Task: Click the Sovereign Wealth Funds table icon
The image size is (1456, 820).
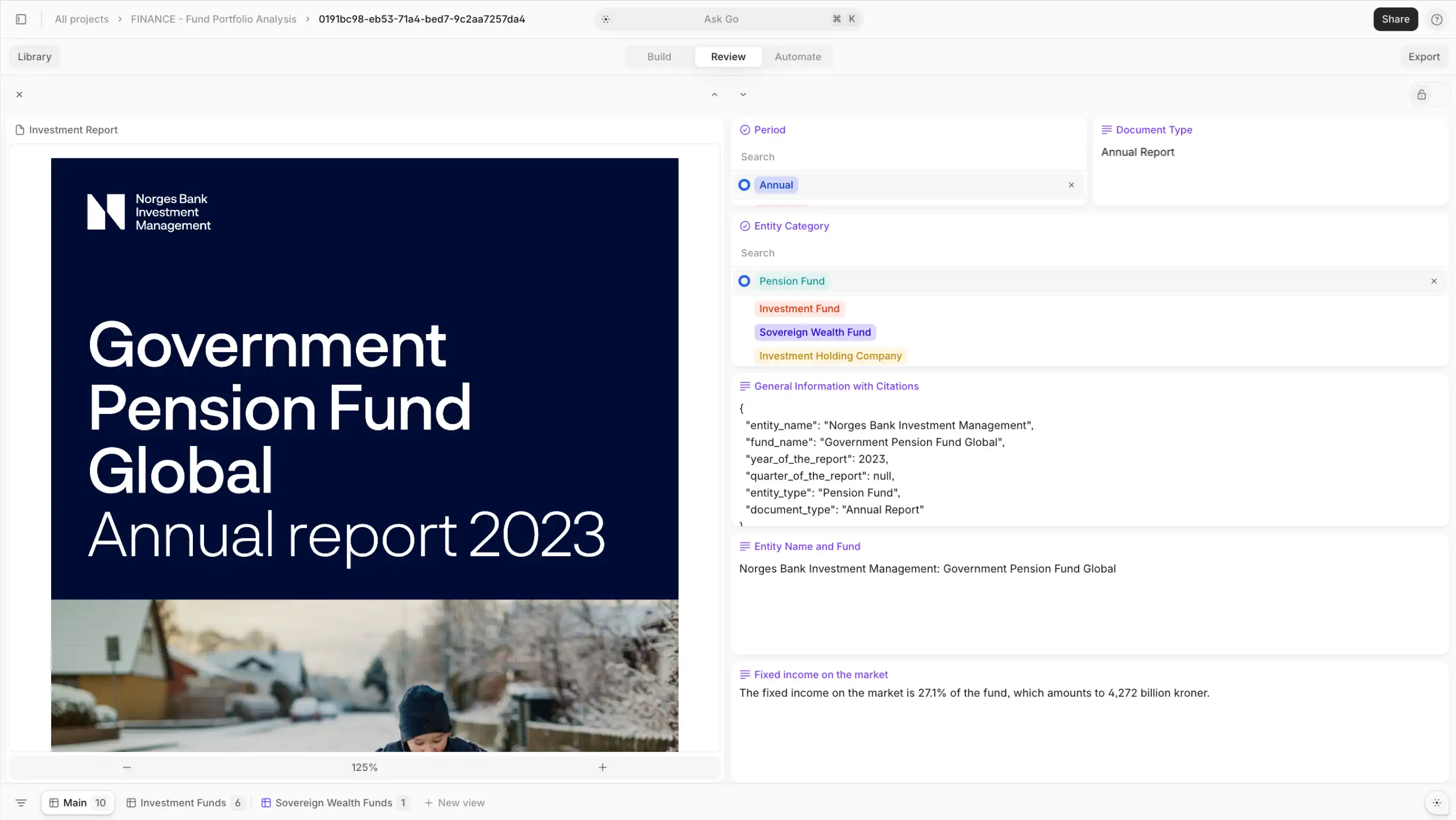Action: 266,803
